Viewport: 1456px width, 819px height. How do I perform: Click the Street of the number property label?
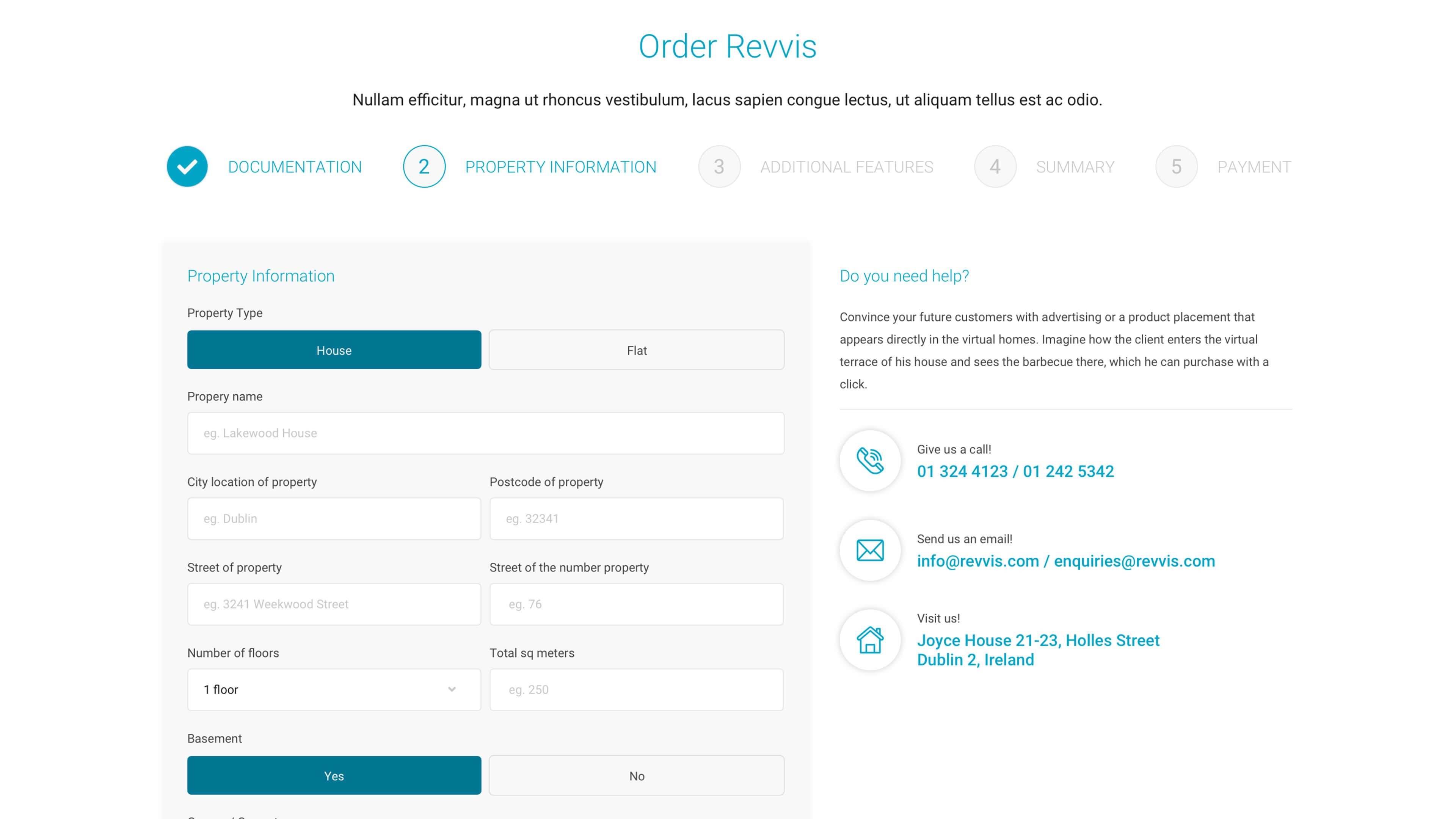(x=569, y=568)
